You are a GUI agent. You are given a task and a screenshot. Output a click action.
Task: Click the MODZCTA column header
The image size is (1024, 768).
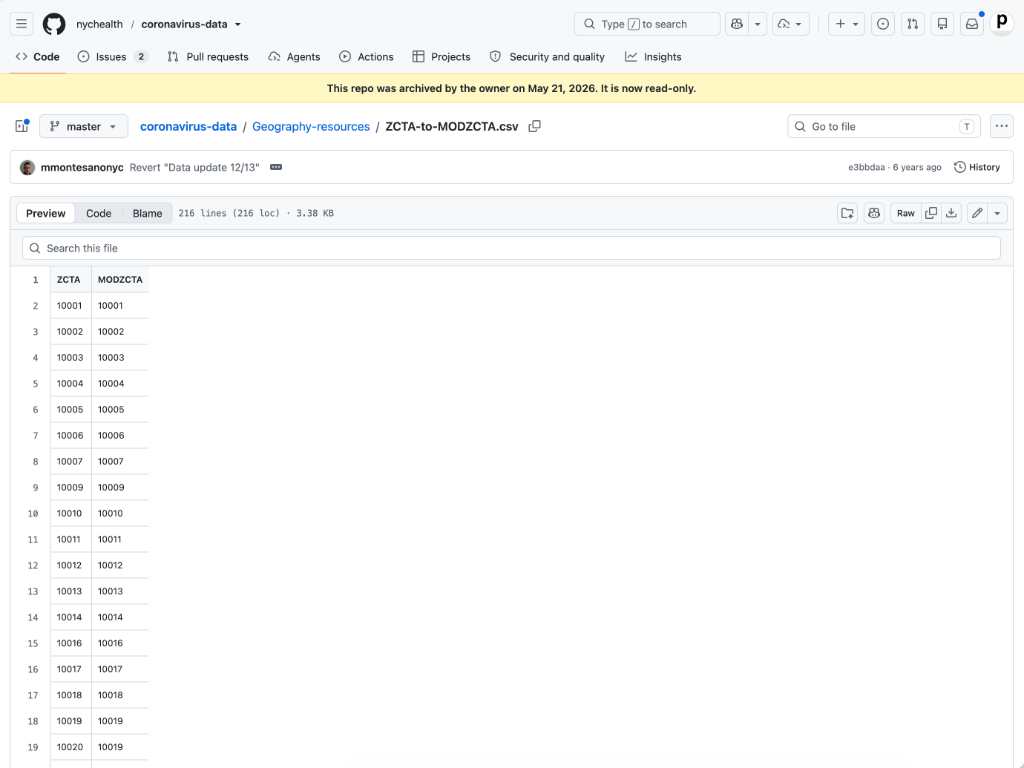tap(120, 280)
